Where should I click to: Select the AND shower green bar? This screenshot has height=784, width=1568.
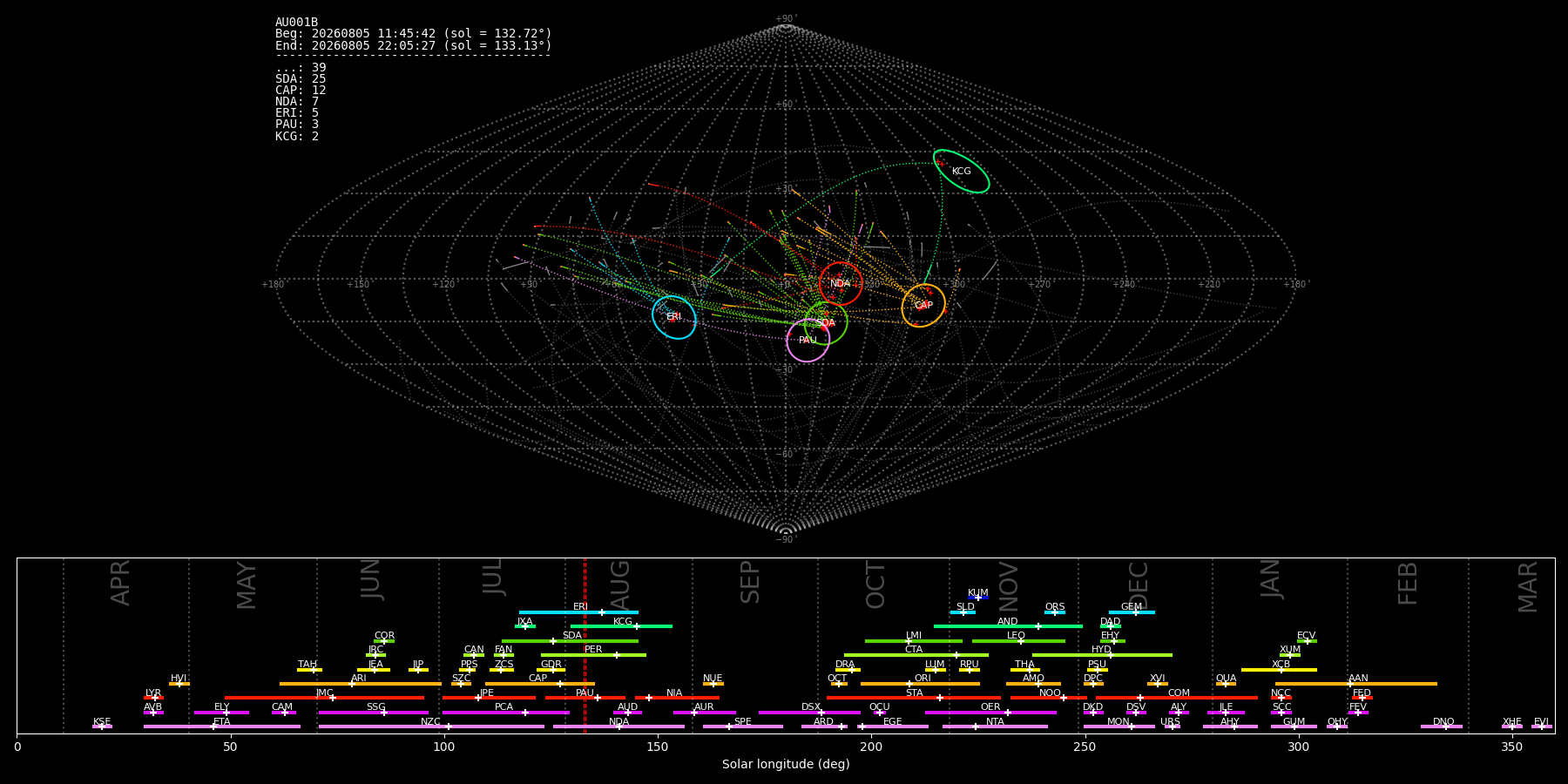(x=1008, y=626)
